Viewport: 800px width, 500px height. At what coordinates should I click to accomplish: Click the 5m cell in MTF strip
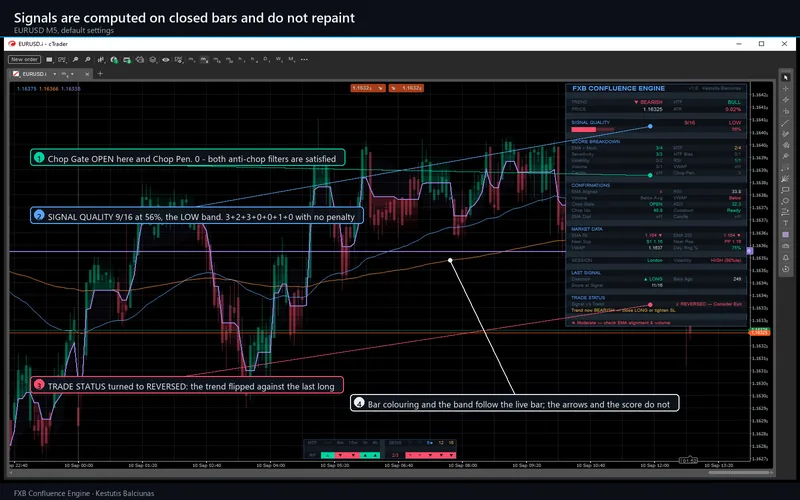[340, 443]
